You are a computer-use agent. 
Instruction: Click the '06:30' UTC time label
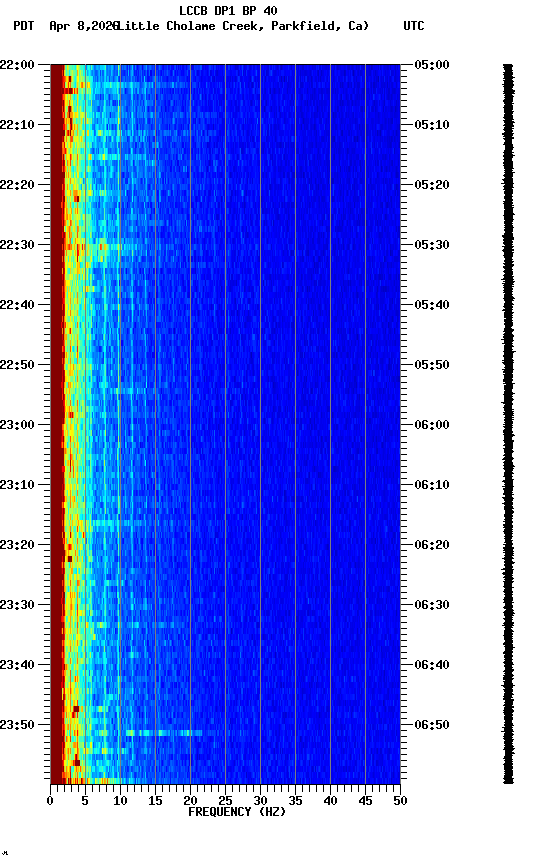pyautogui.click(x=432, y=605)
